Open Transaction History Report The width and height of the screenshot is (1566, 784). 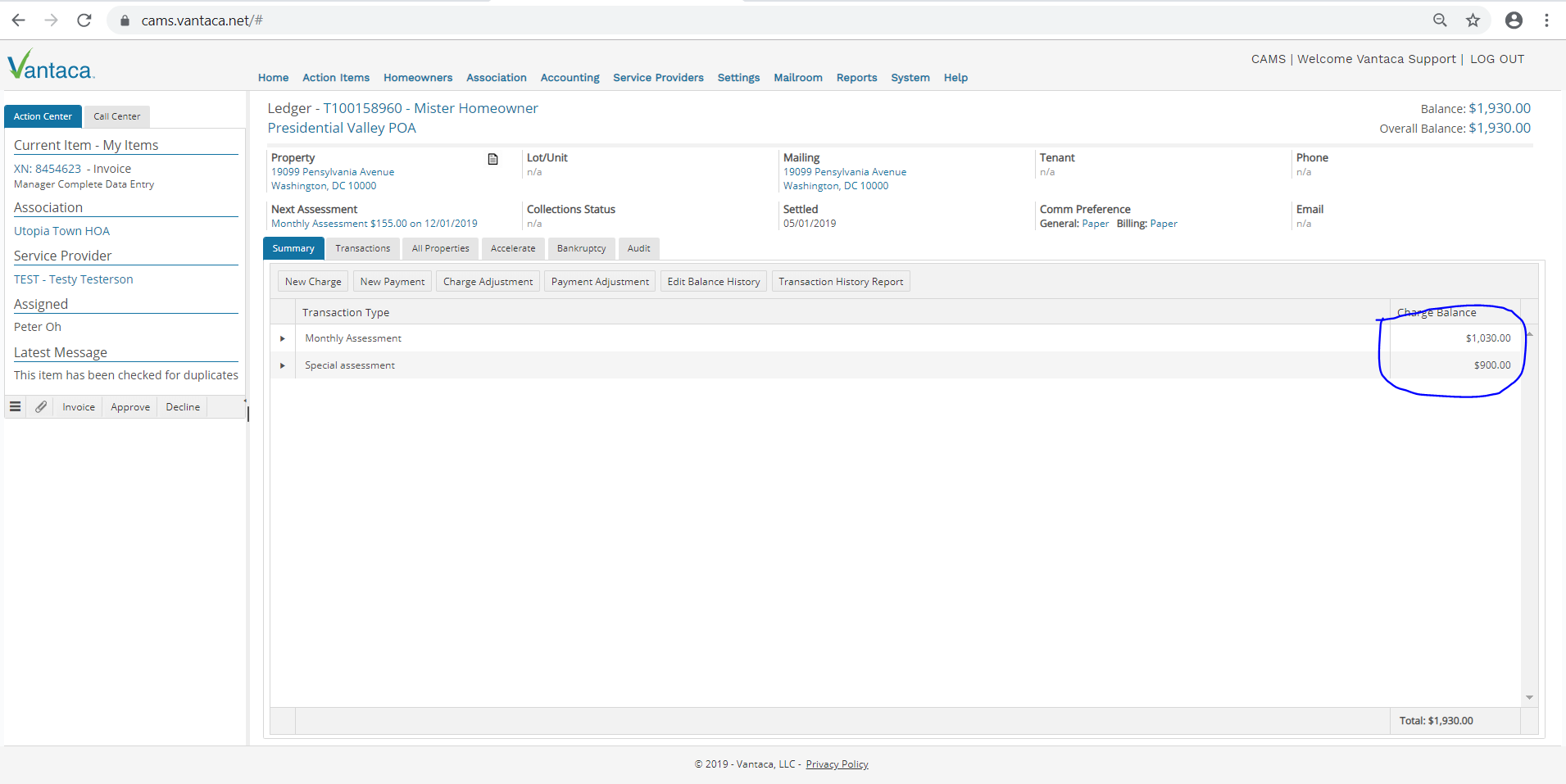840,282
